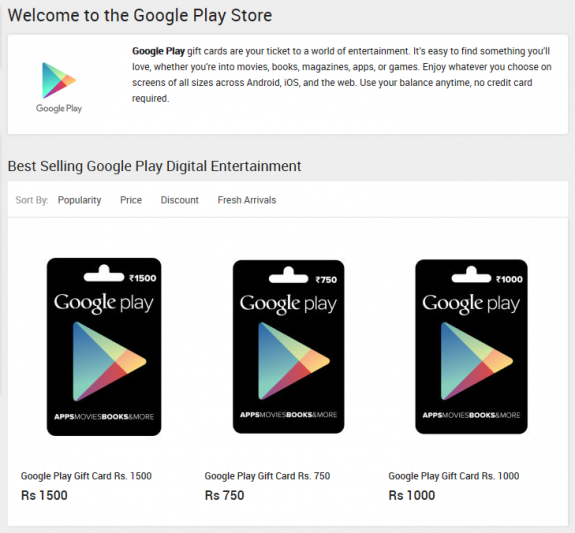The image size is (575, 533).
Task: Open Google Play Gift Card Rs. 1500 link
Action: click(86, 476)
